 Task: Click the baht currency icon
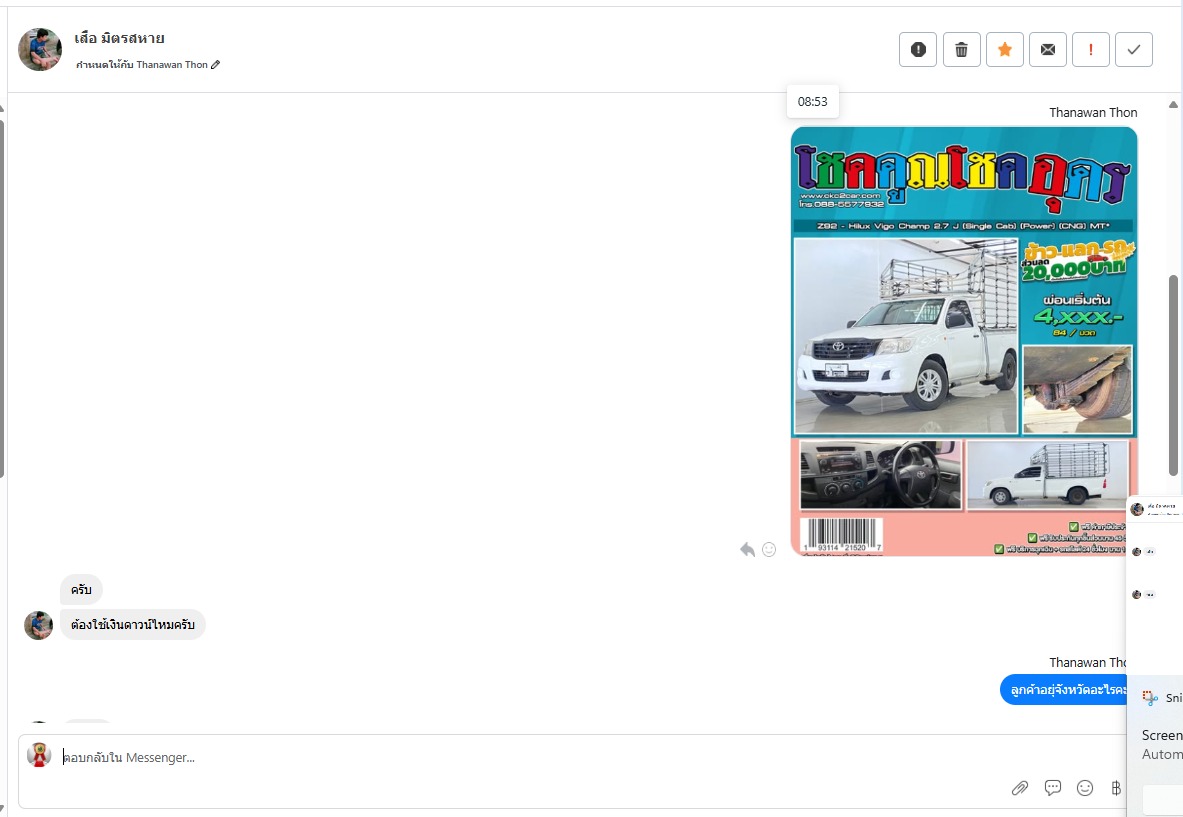pos(1116,788)
